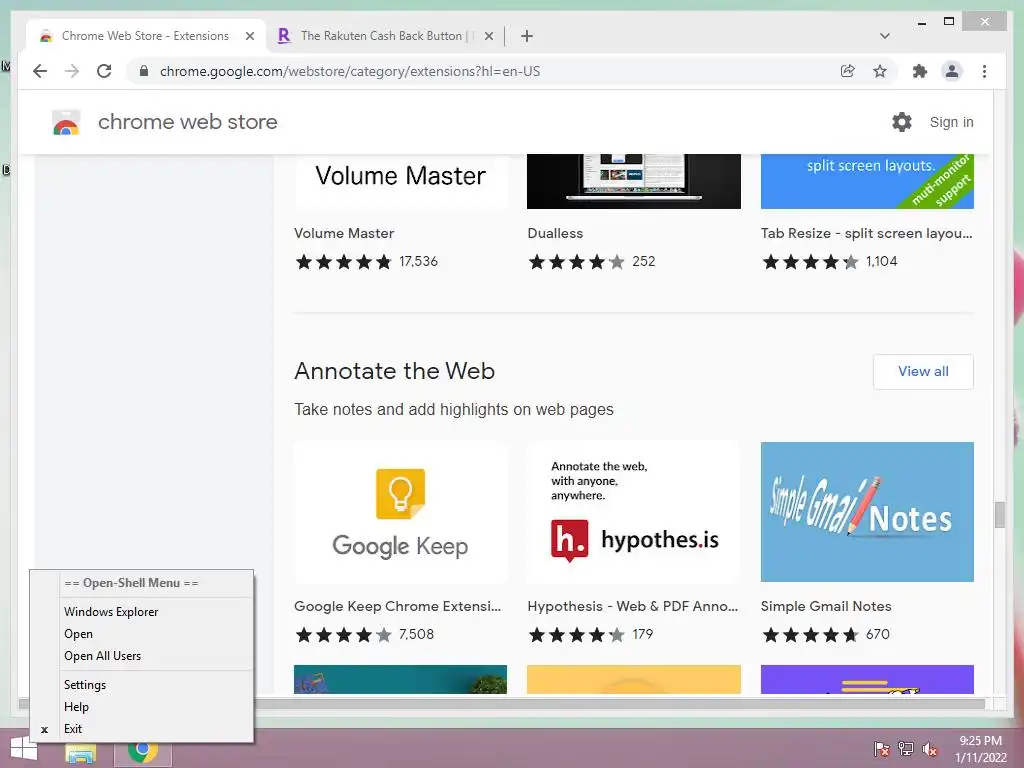This screenshot has width=1024, height=768.
Task: Open Action Center flag tray icon
Action: (x=882, y=749)
